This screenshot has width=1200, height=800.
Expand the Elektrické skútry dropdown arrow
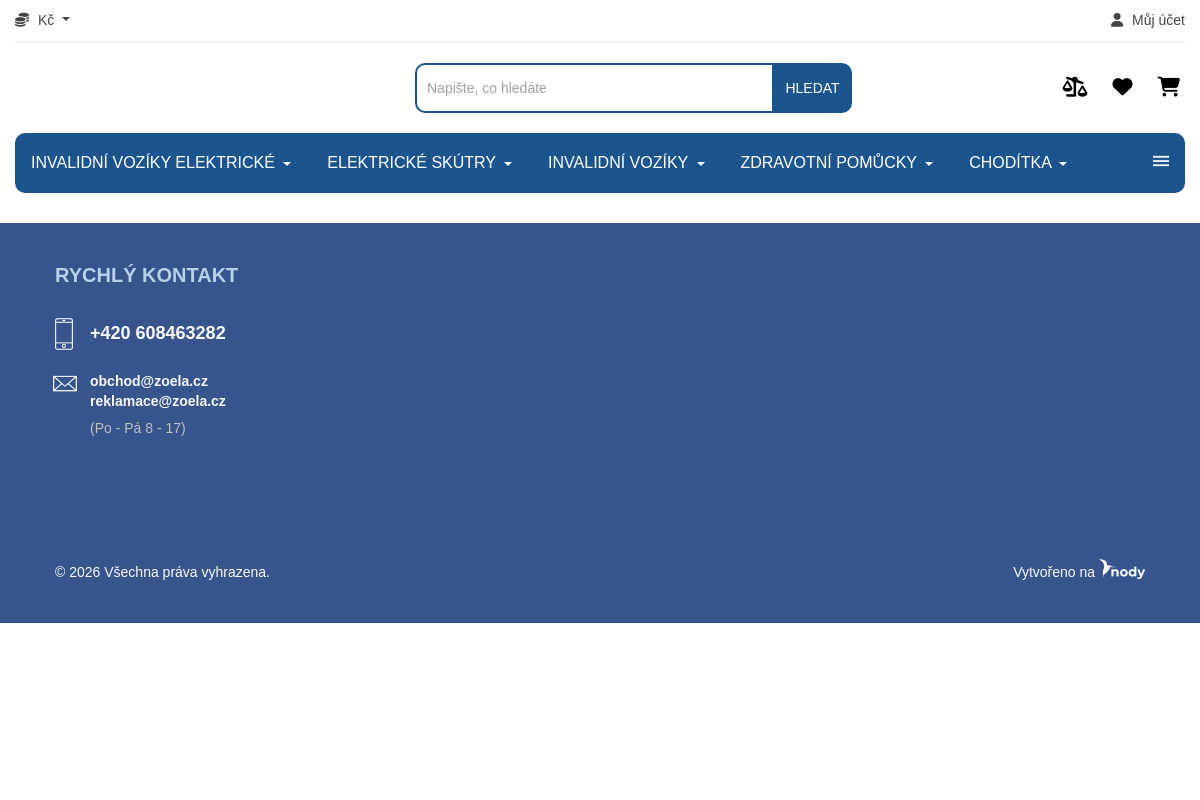click(508, 164)
